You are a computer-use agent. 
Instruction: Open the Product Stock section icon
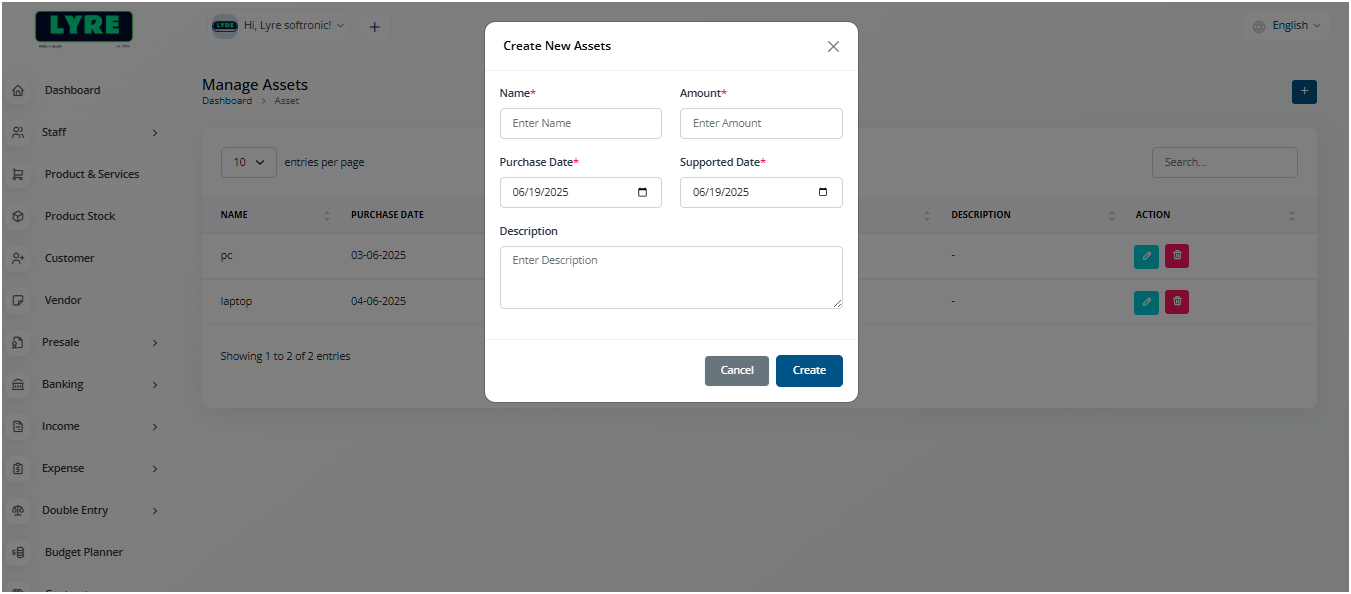(18, 216)
